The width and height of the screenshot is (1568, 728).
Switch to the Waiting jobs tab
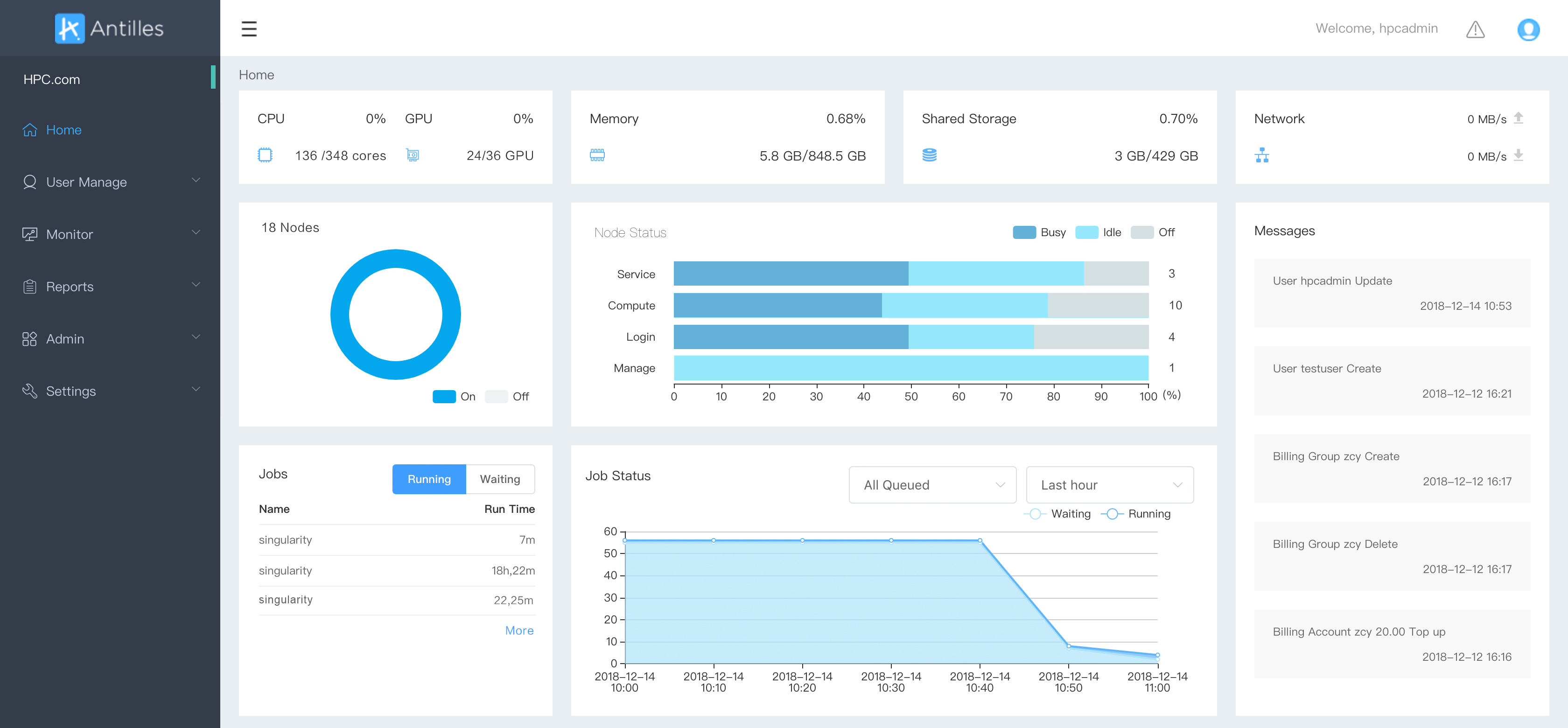pos(500,479)
